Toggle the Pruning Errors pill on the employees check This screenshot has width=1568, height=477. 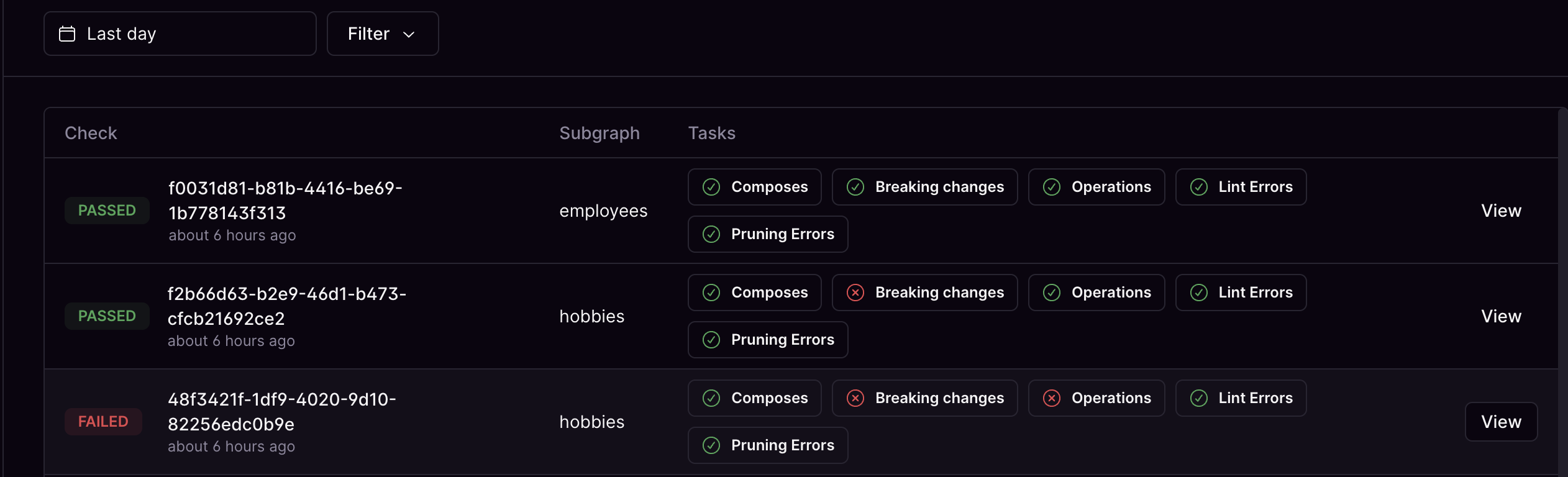[767, 234]
